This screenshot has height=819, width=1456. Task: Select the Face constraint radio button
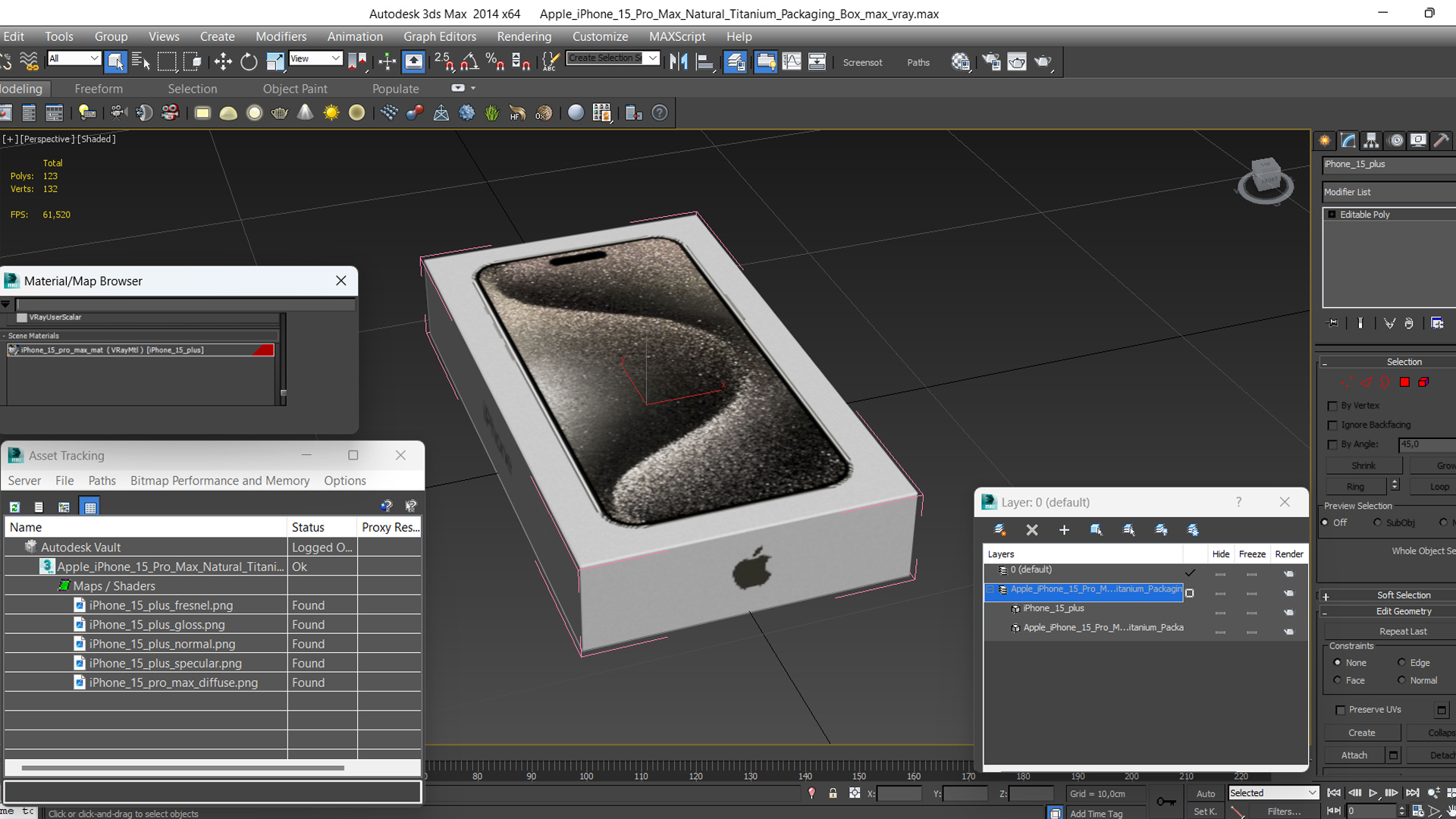coord(1337,680)
